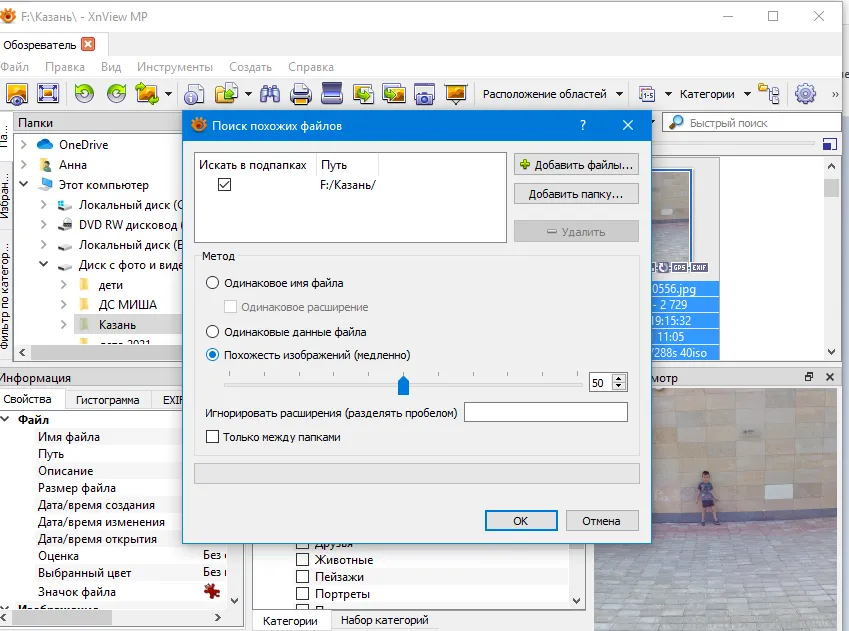
Task: Toggle the search in subfolders checkbox
Action: click(224, 185)
